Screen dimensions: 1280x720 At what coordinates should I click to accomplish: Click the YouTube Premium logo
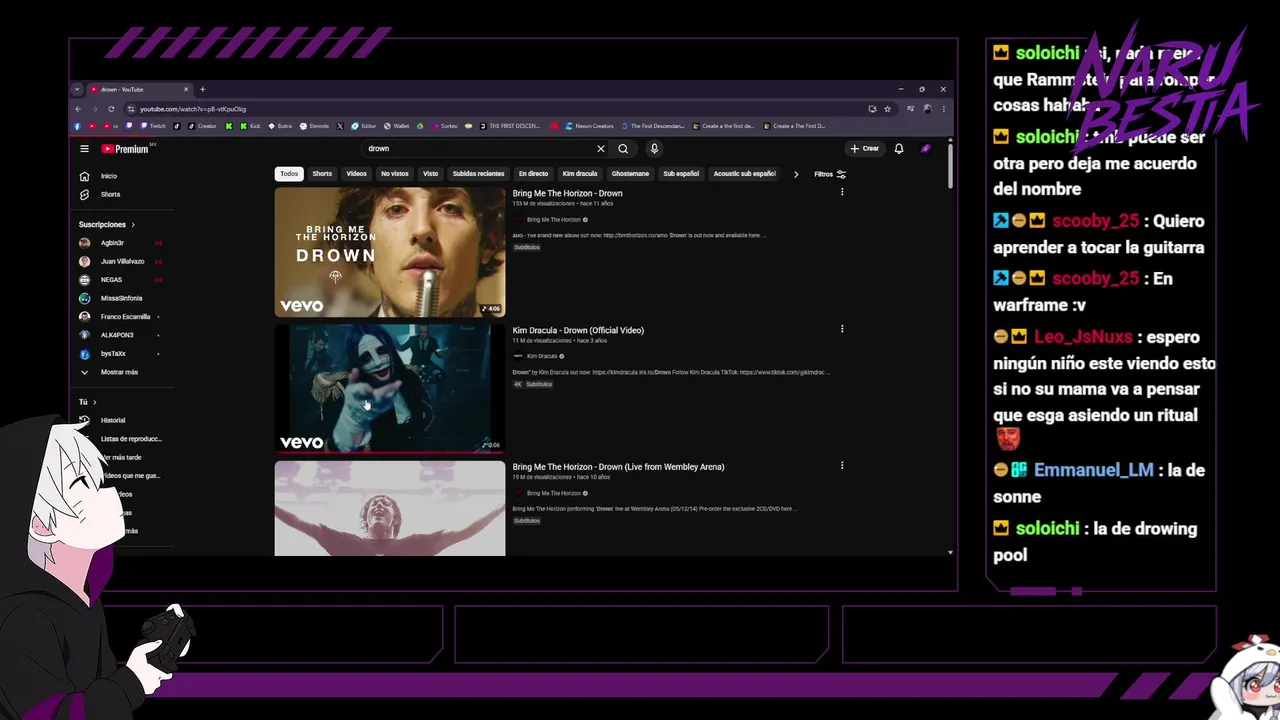pyautogui.click(x=125, y=149)
